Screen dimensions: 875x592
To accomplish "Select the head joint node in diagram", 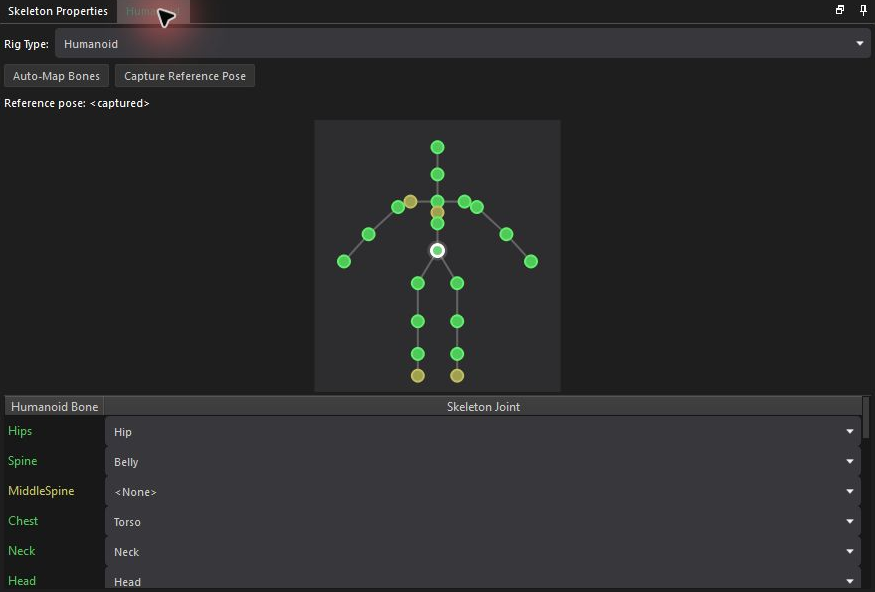I will [438, 147].
